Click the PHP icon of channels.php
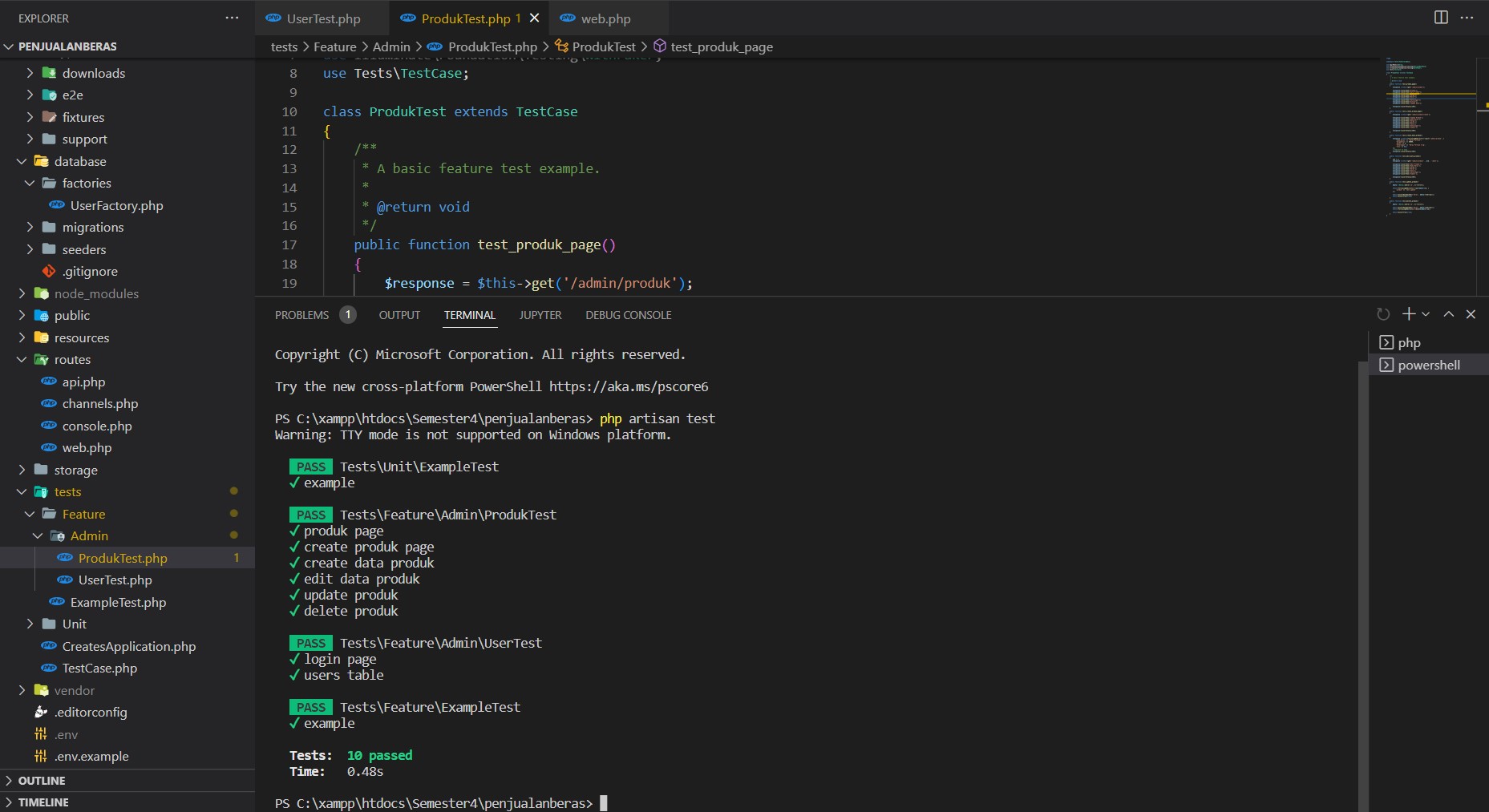 49,403
